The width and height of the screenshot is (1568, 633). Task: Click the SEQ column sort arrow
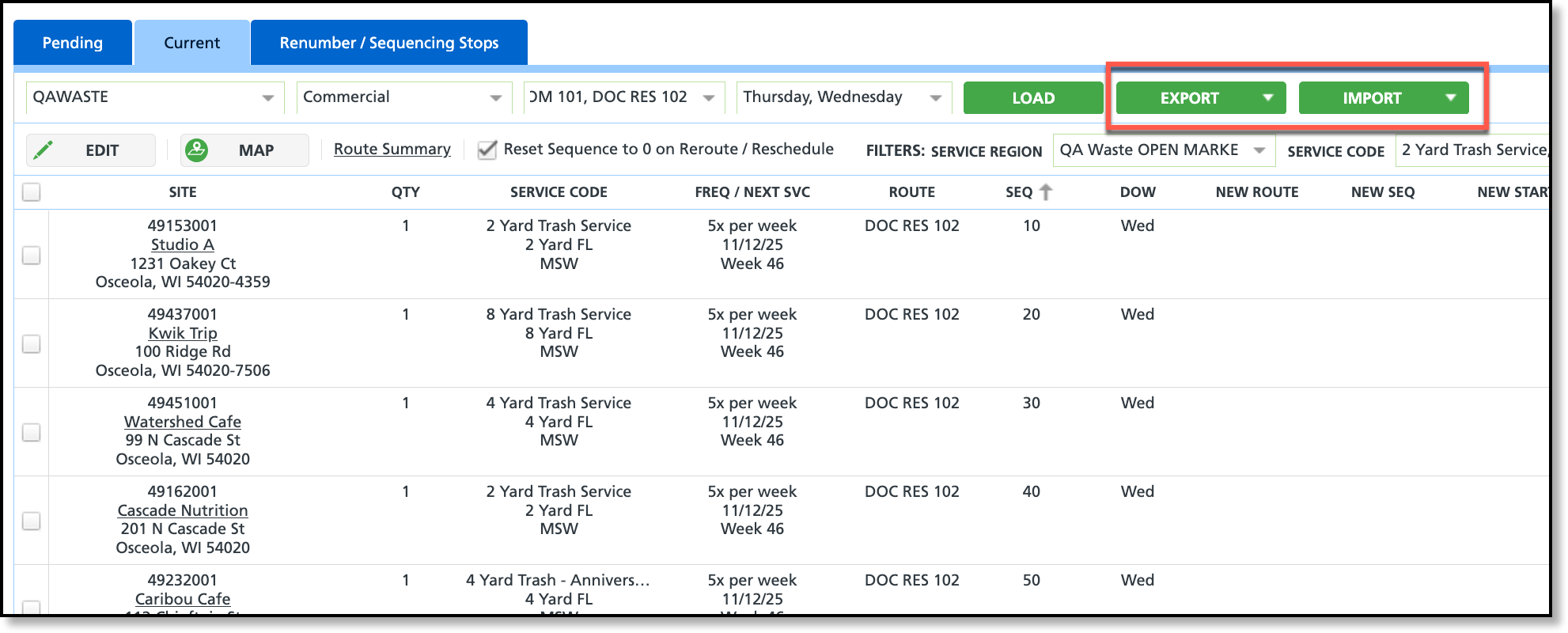1046,191
